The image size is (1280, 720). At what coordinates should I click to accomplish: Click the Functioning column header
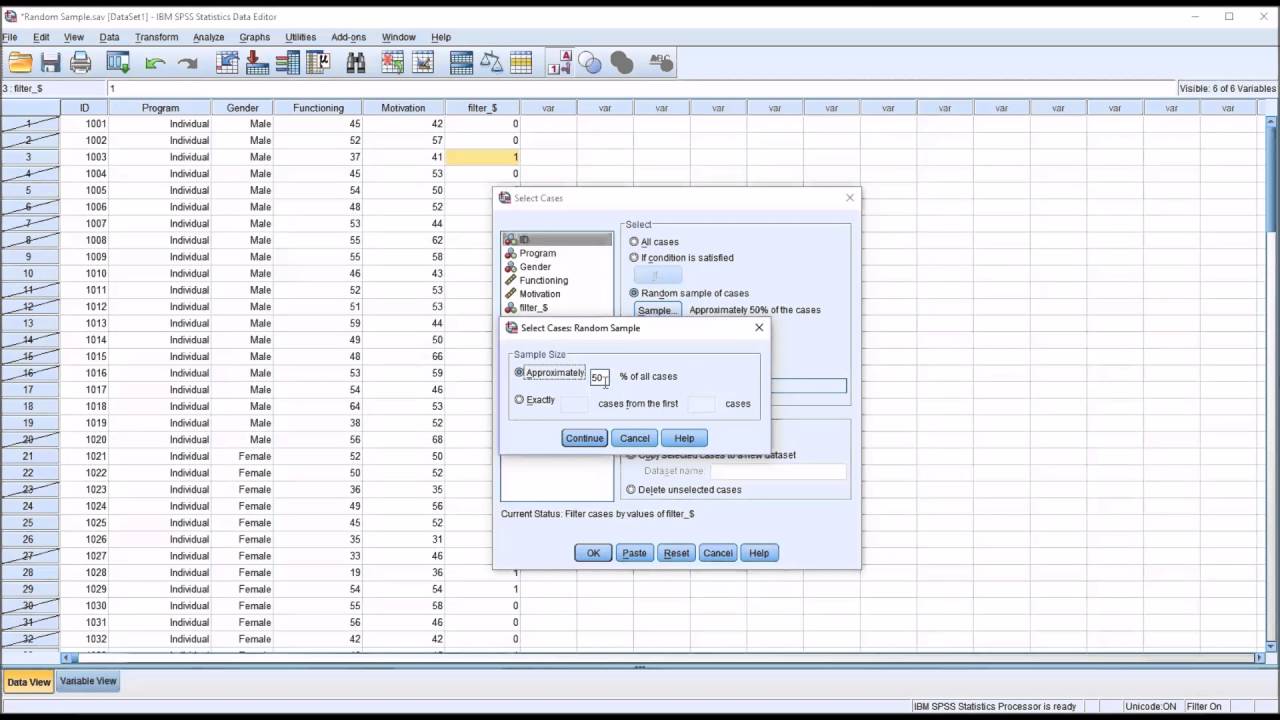[318, 108]
